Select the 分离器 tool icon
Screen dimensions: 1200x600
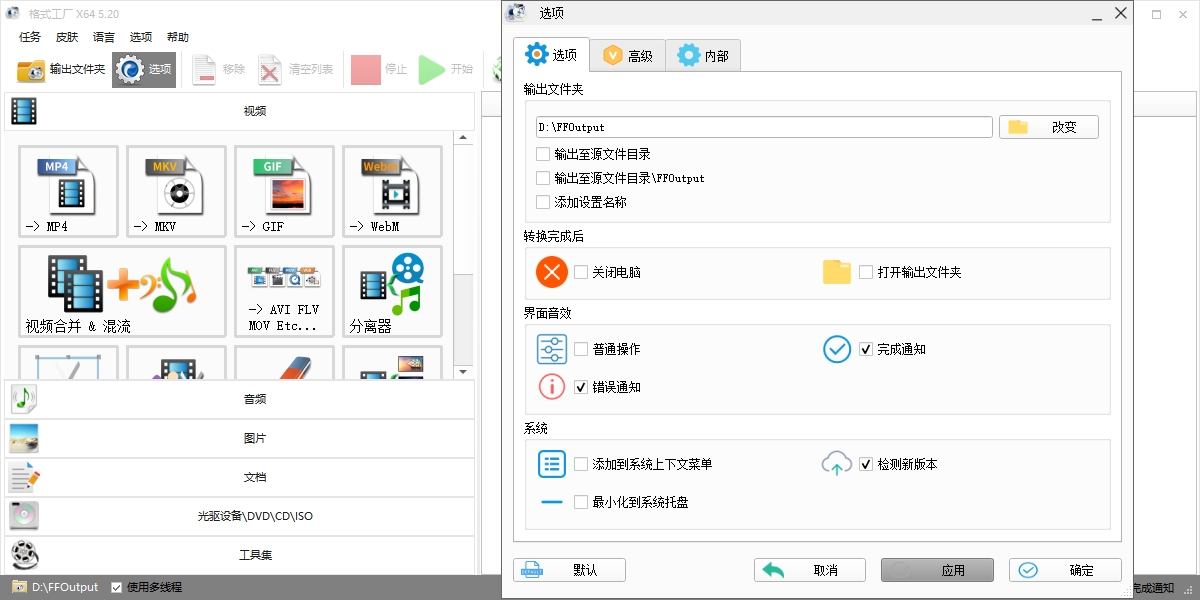click(392, 291)
